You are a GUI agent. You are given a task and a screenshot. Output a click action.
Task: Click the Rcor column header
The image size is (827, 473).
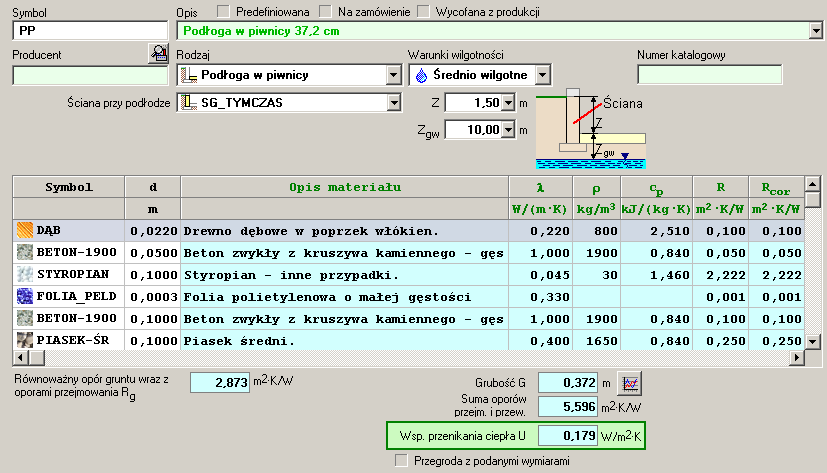point(776,187)
